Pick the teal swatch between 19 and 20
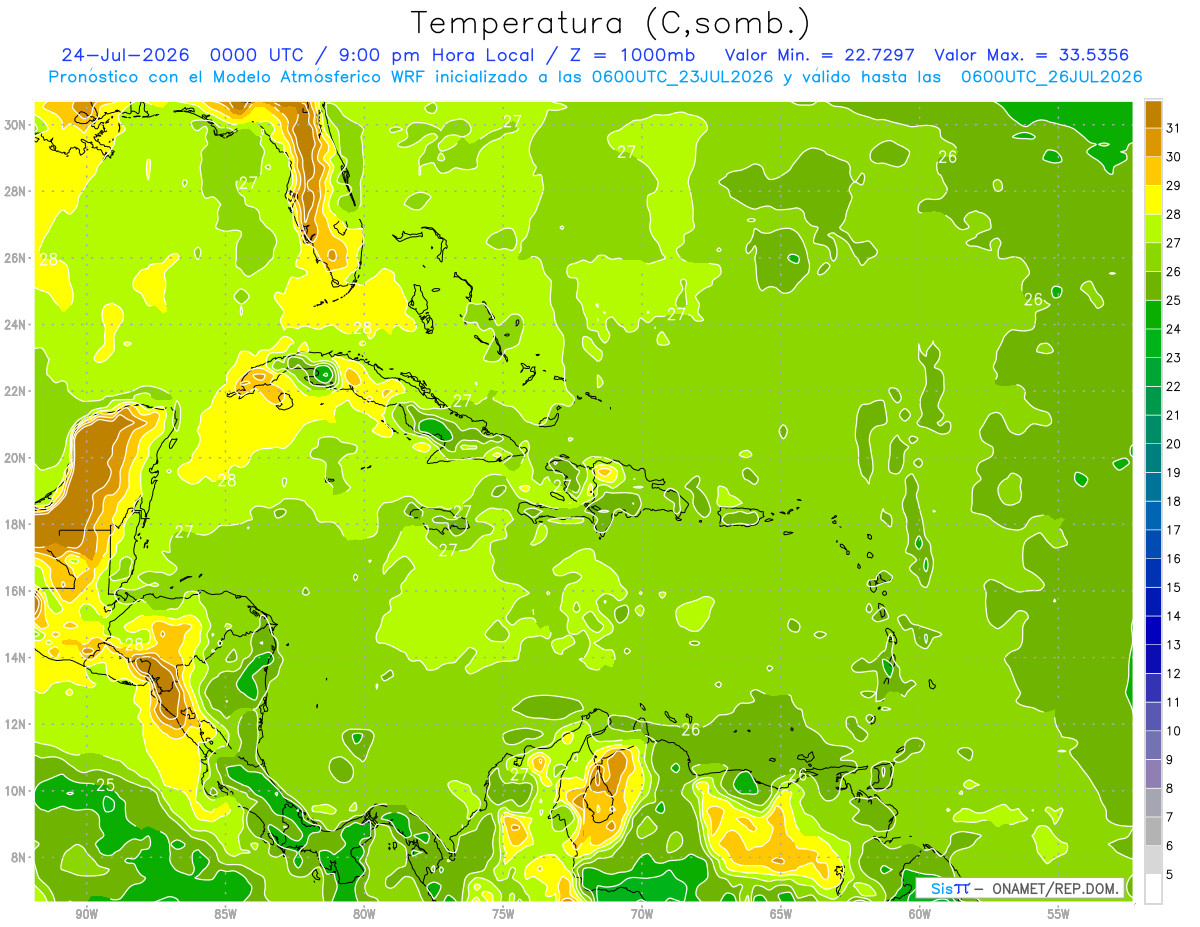Viewport: 1200px width, 927px height. (1153, 458)
